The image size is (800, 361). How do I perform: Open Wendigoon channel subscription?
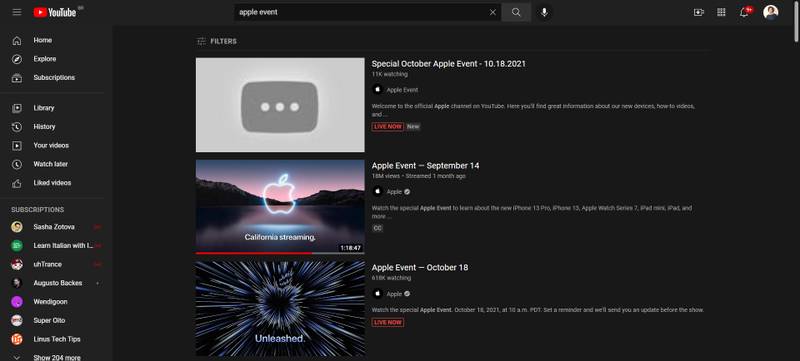click(56, 302)
